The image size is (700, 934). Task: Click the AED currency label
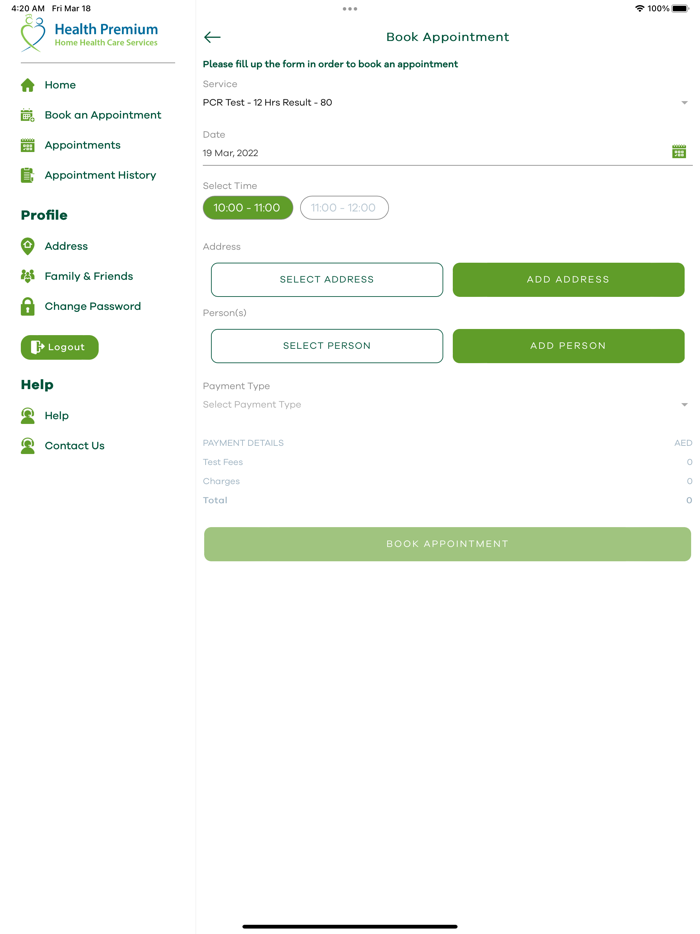(x=683, y=443)
